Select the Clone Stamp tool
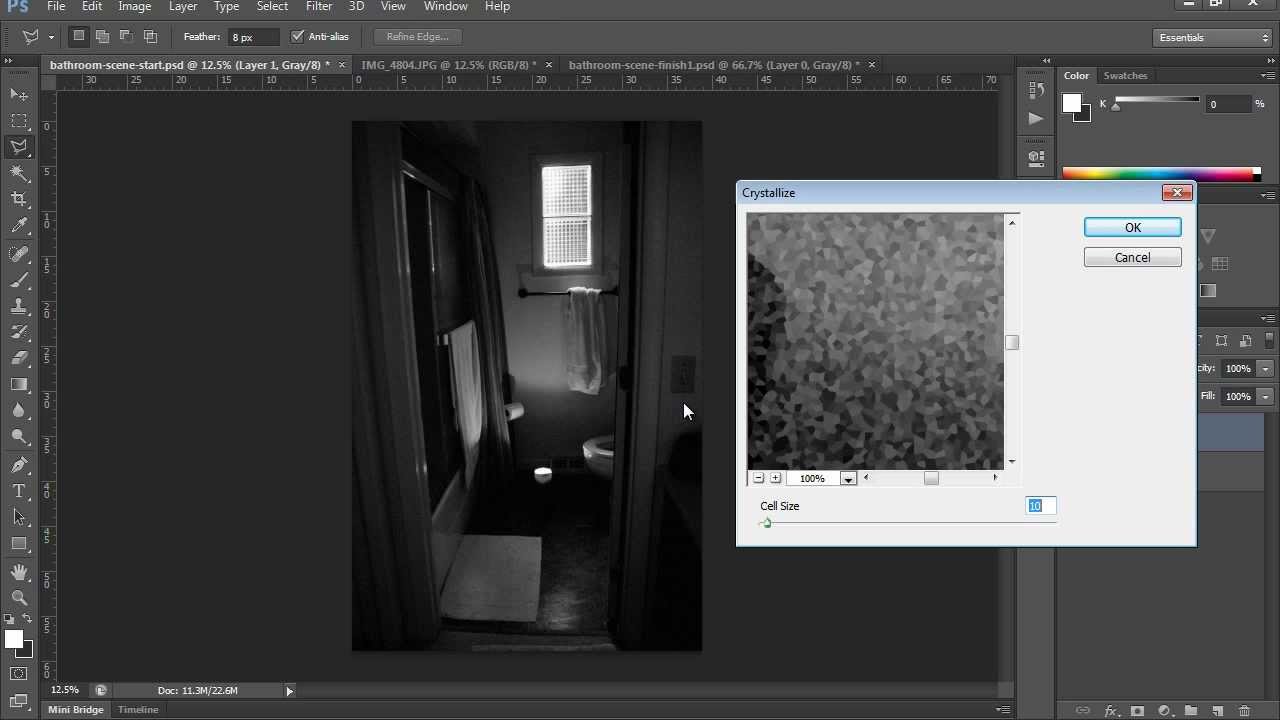Image resolution: width=1280 pixels, height=720 pixels. pyautogui.click(x=19, y=306)
